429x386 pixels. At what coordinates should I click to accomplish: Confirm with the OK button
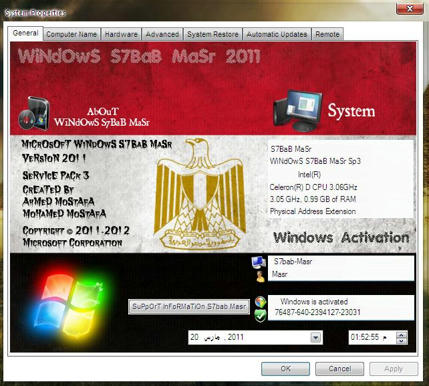tap(285, 369)
